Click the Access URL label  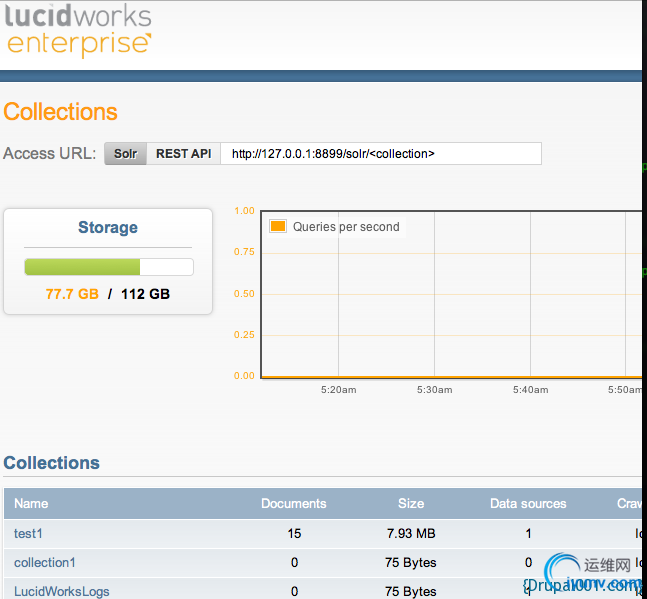tap(50, 153)
